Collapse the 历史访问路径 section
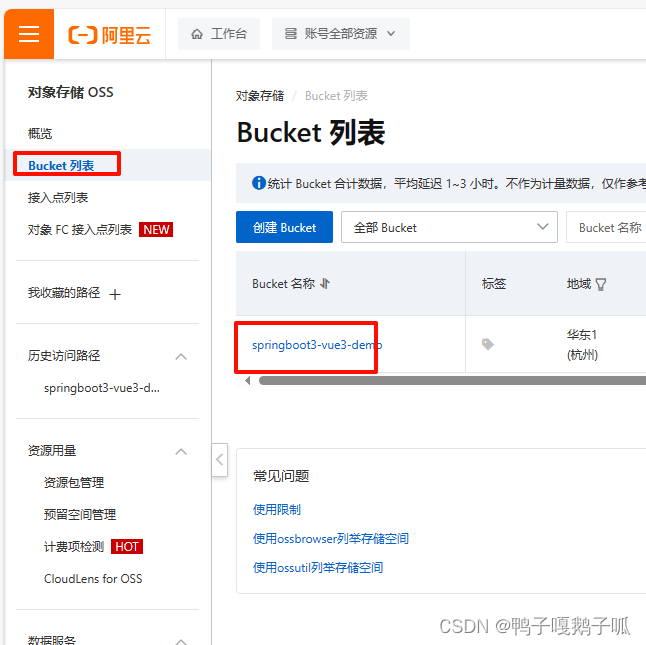Screen dimensions: 646x645 click(x=181, y=356)
